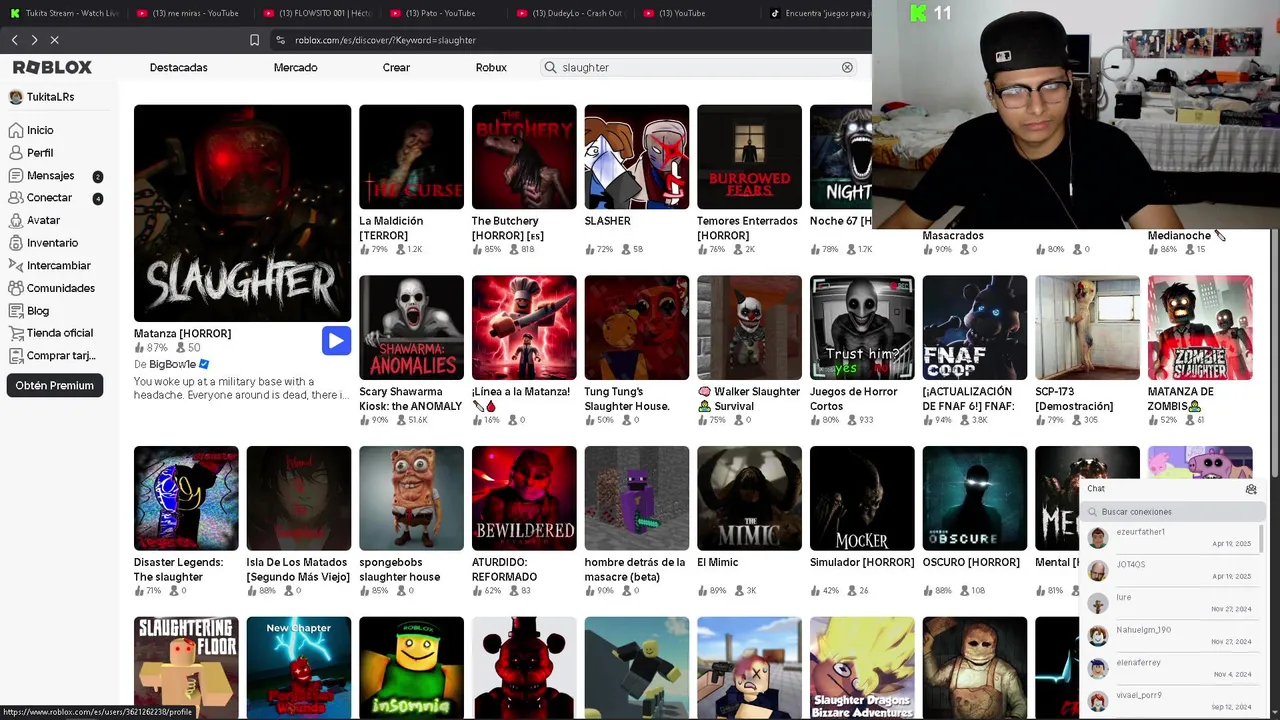Open the El Mimic game thumbnail
This screenshot has height=720, width=1280.
tap(749, 498)
